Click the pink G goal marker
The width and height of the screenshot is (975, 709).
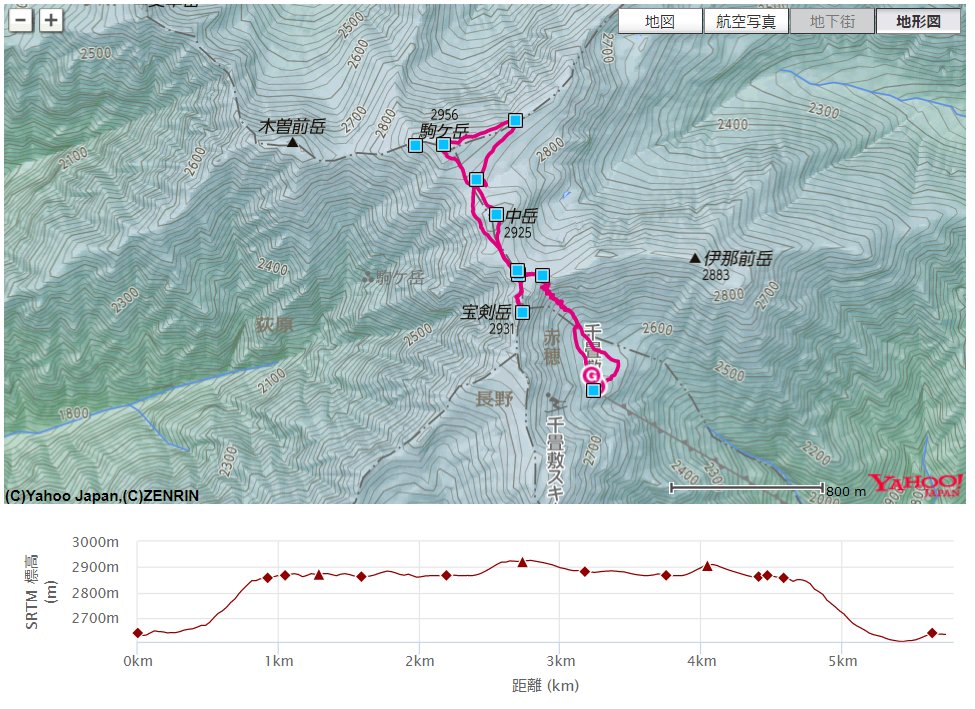[591, 375]
